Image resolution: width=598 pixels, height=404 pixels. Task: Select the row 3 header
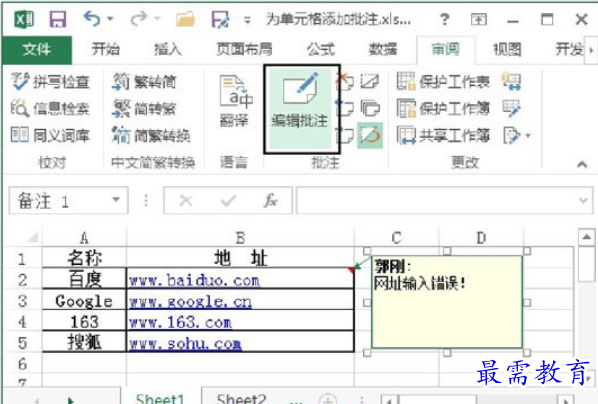tap(22, 301)
